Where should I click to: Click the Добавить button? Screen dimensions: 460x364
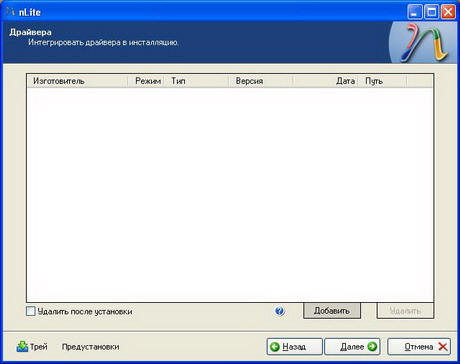click(x=332, y=311)
